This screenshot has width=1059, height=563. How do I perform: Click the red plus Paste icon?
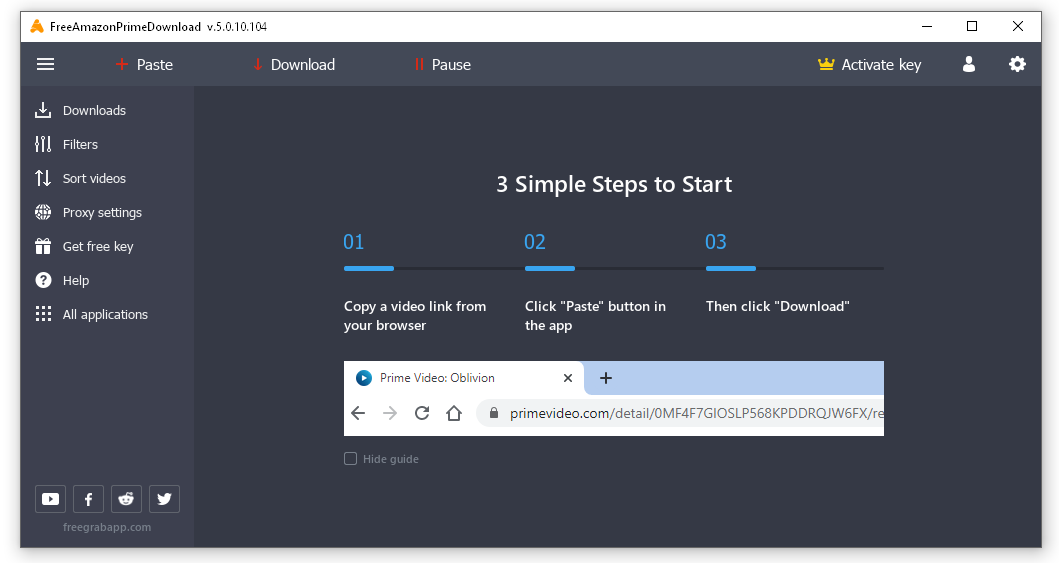tap(122, 64)
